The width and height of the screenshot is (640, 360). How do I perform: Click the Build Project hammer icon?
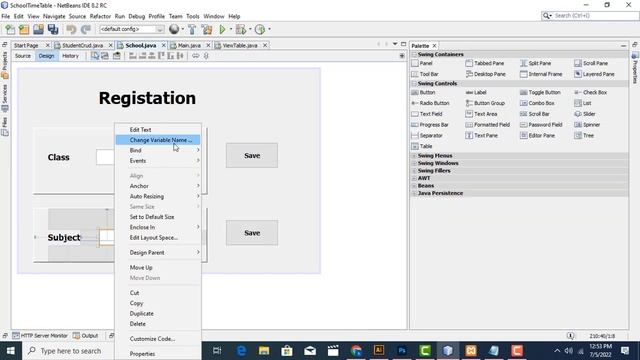click(x=192, y=29)
